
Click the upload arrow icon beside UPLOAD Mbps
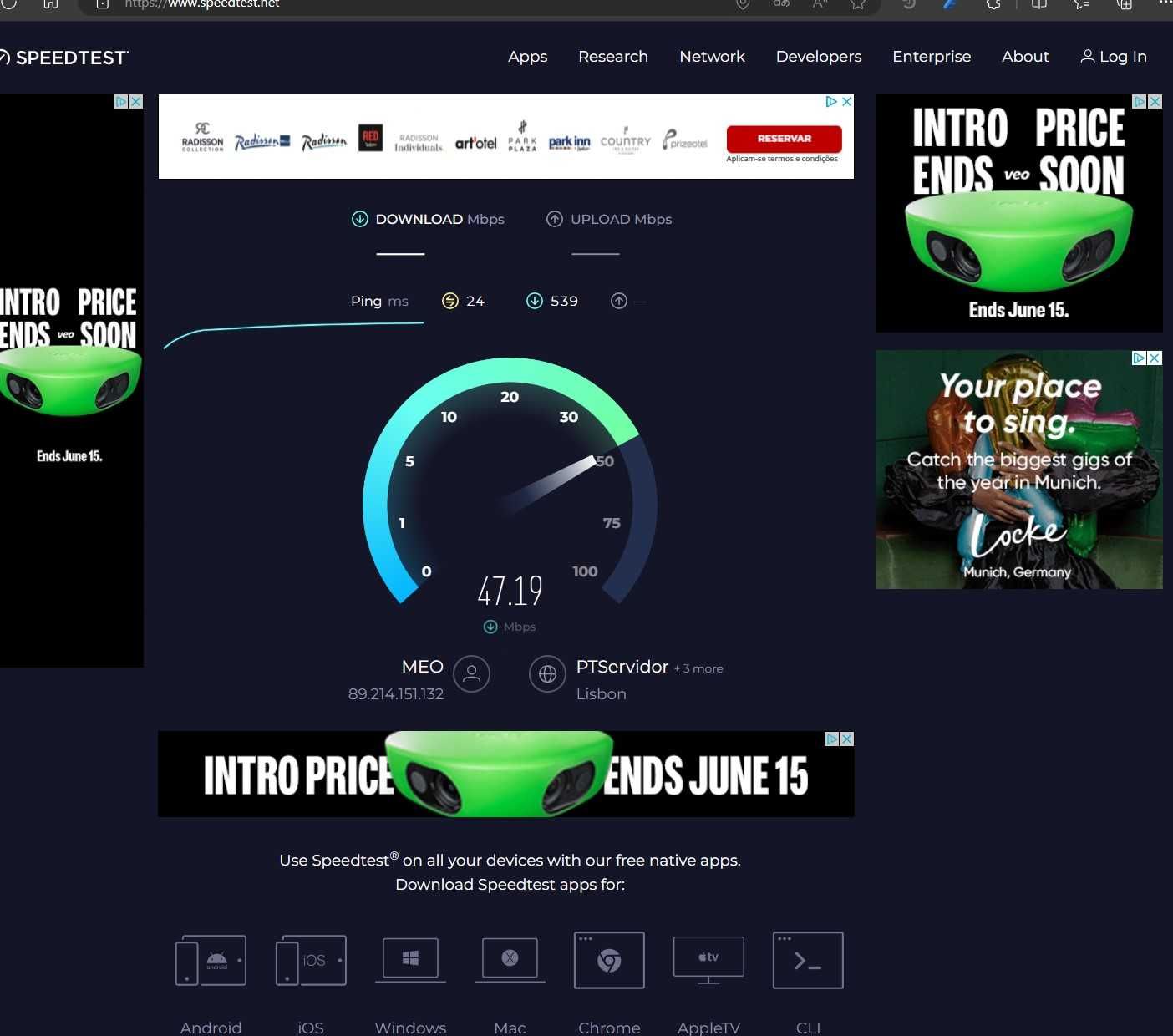coord(555,219)
